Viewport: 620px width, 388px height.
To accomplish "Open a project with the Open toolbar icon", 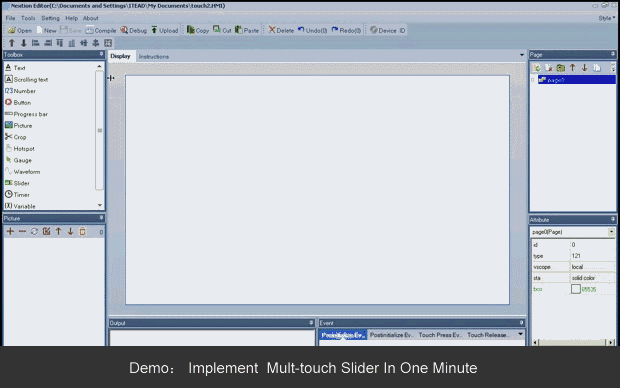I will 20,30.
